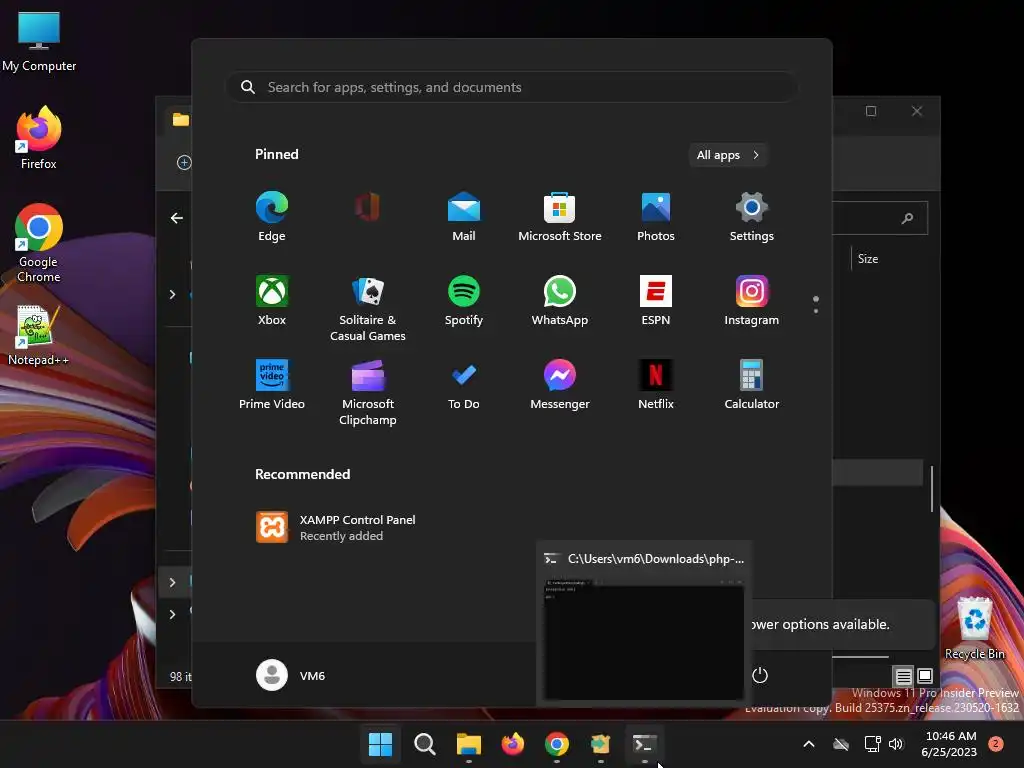
Task: Click the Start menu search box
Action: tap(511, 87)
